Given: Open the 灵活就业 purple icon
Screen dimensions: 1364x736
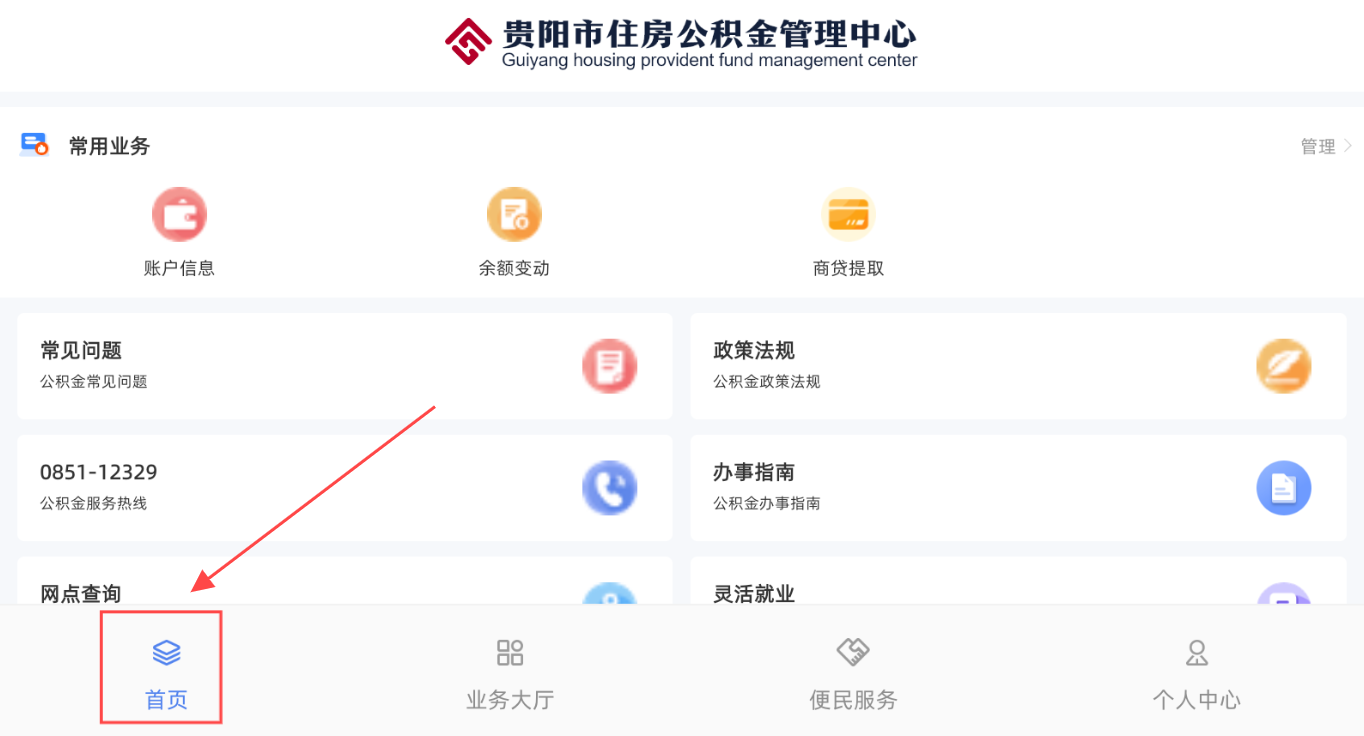Looking at the screenshot, I should 1284,594.
